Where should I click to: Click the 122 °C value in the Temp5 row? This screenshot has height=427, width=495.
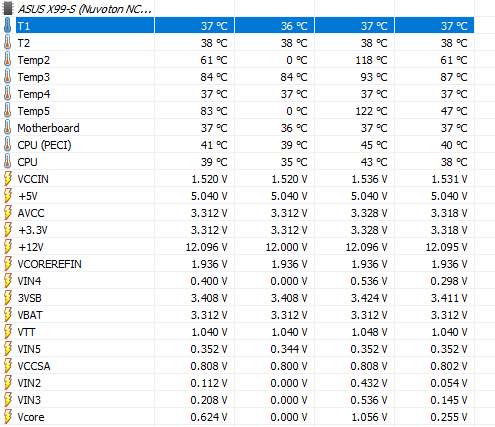(371, 111)
